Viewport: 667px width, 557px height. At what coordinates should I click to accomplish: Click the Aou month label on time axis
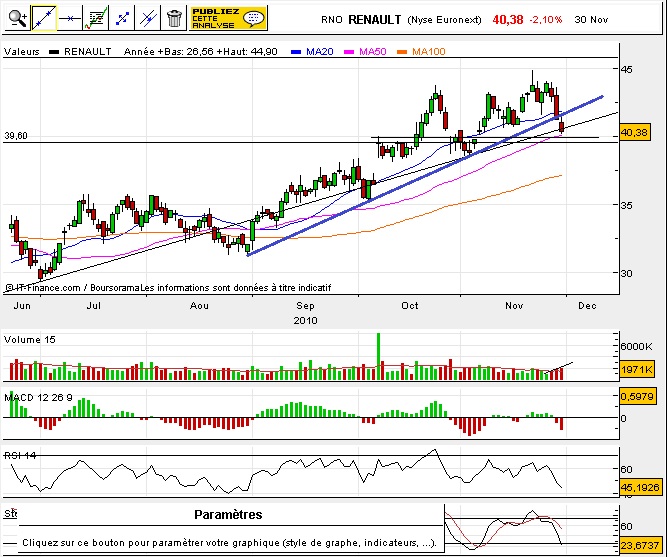click(199, 306)
